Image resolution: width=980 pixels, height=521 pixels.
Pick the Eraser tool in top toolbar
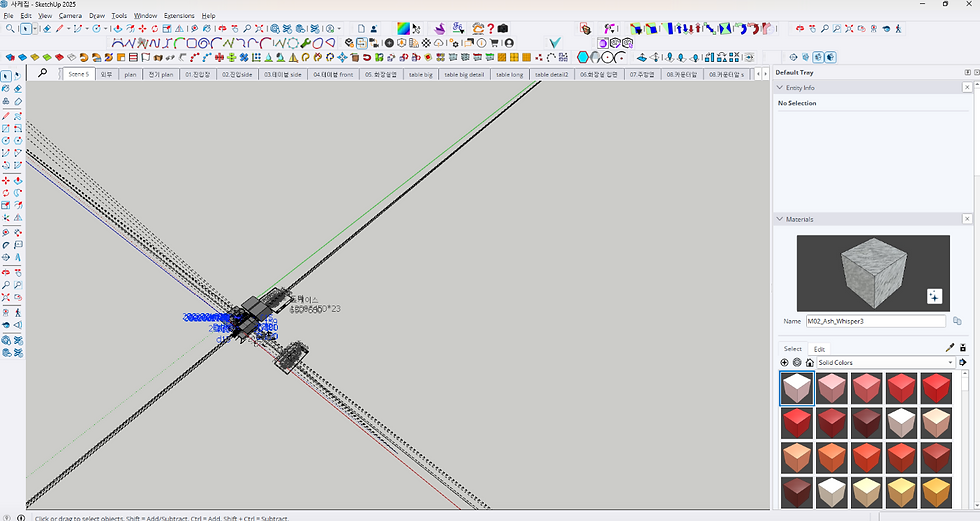[x=47, y=29]
